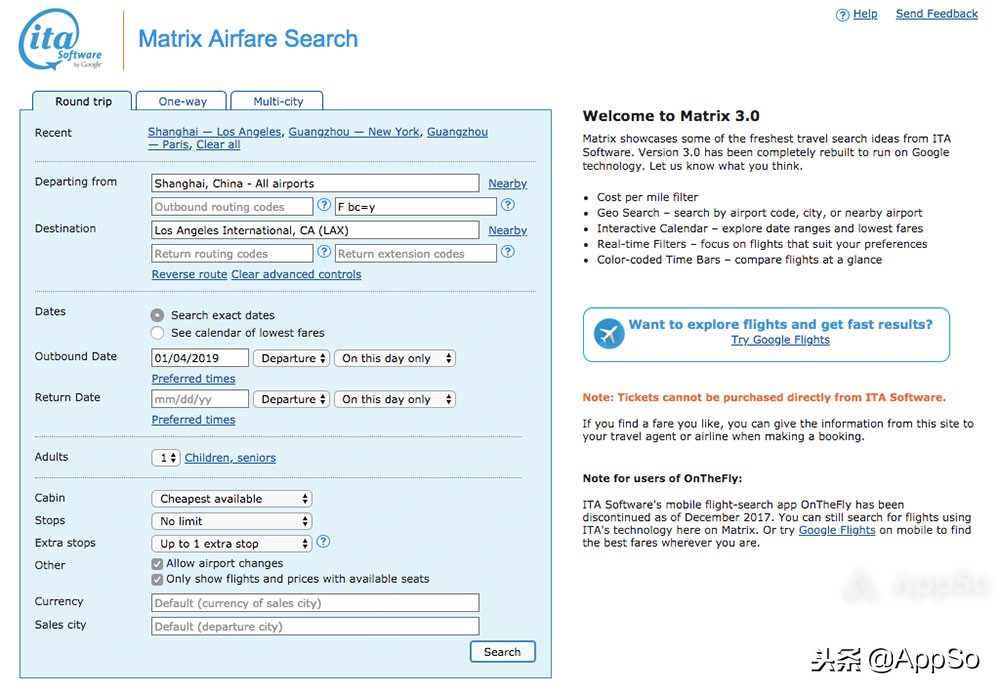Toggle Allow airport changes checkbox
This screenshot has width=1000, height=693.
(157, 564)
